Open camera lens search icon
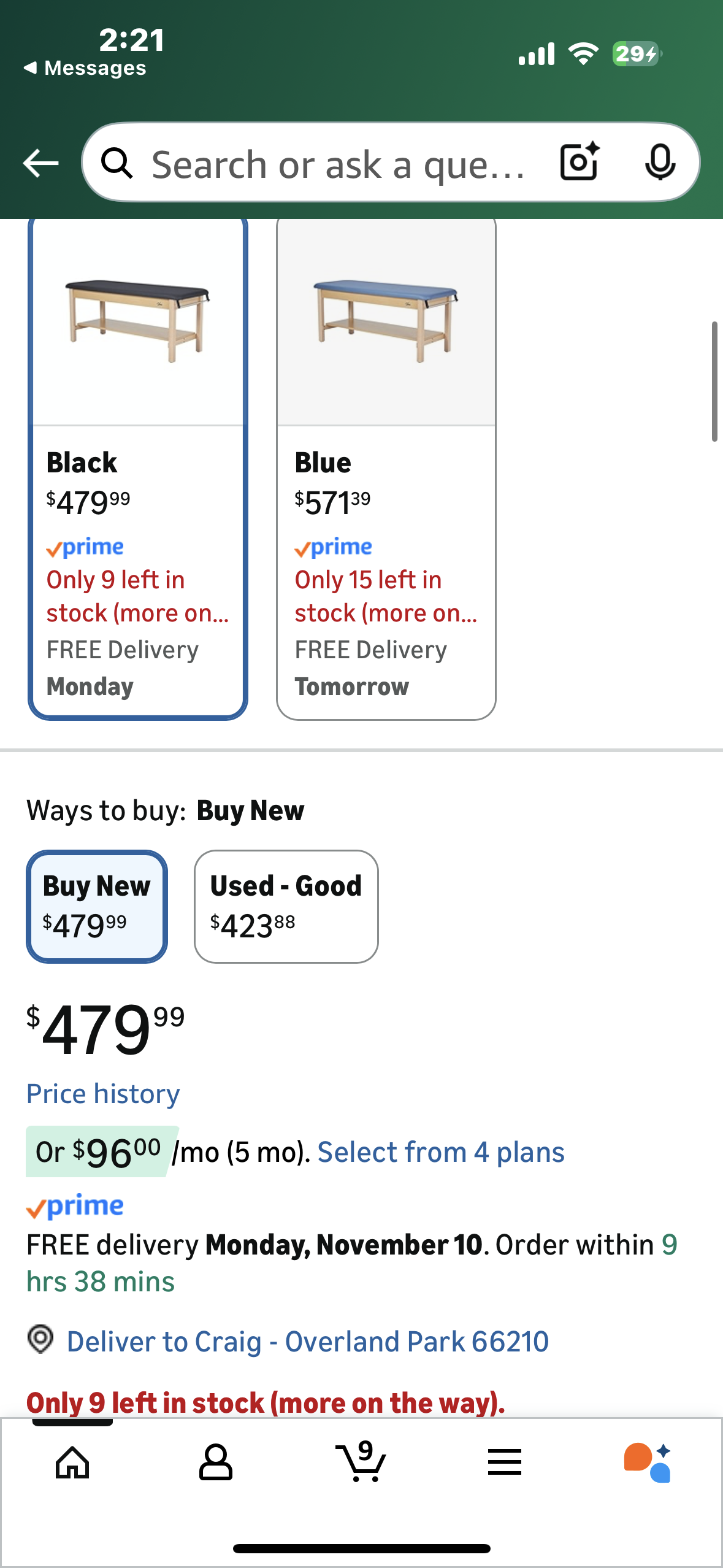The width and height of the screenshot is (723, 1568). coord(579,162)
